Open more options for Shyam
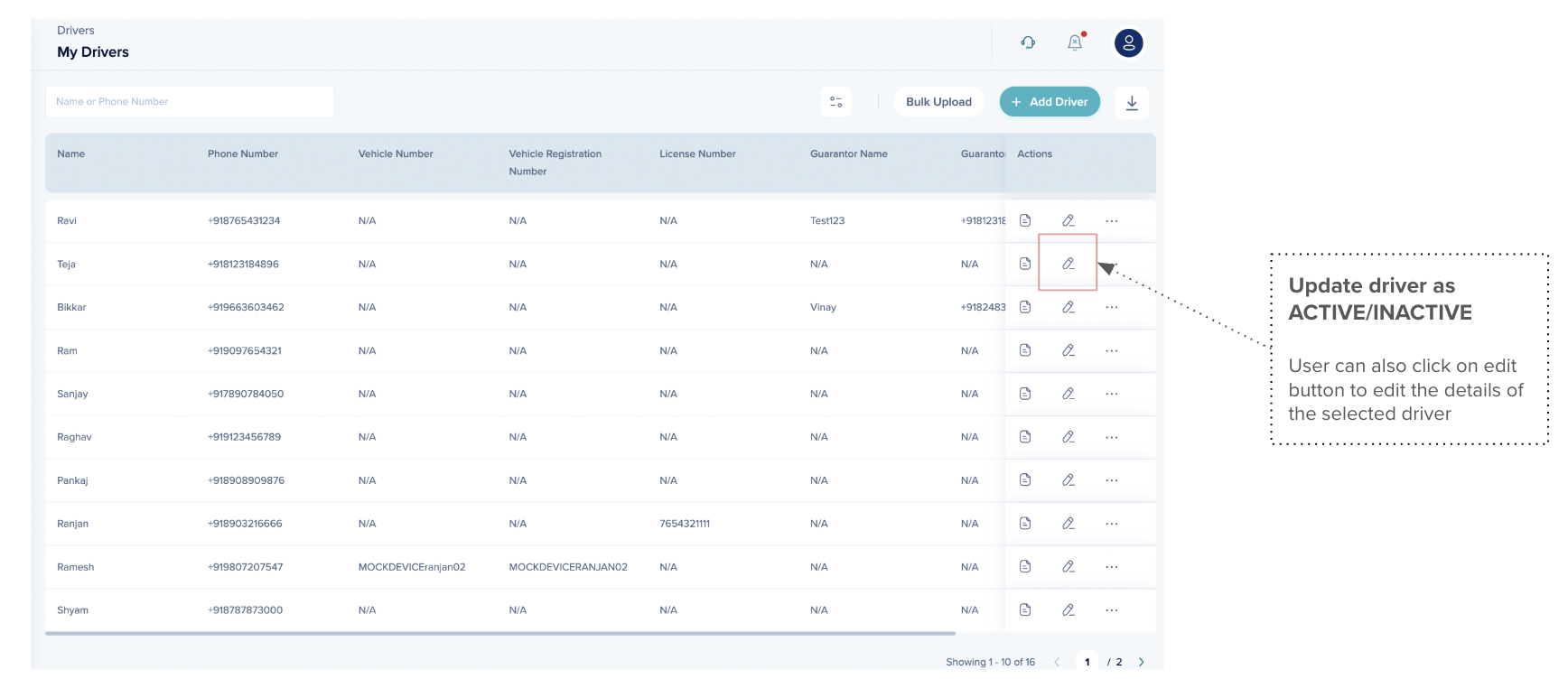The height and width of the screenshot is (679, 1568). click(1112, 610)
